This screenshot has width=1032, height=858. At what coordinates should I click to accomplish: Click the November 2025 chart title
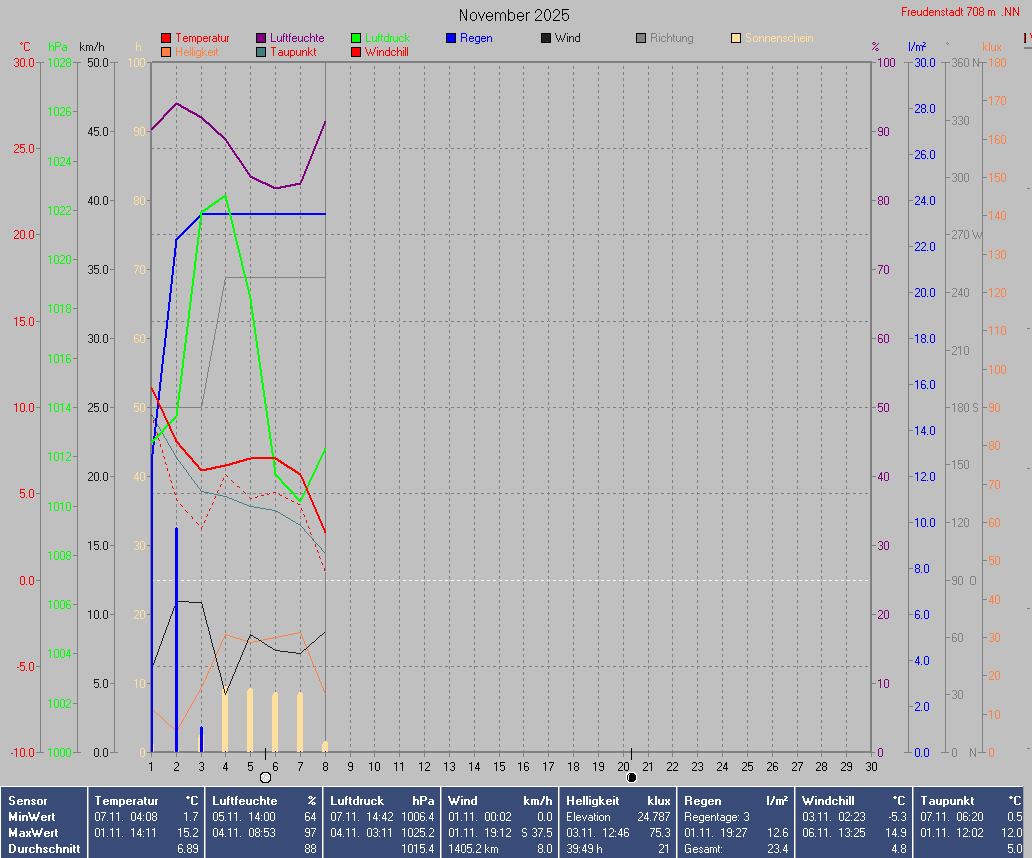[x=514, y=15]
